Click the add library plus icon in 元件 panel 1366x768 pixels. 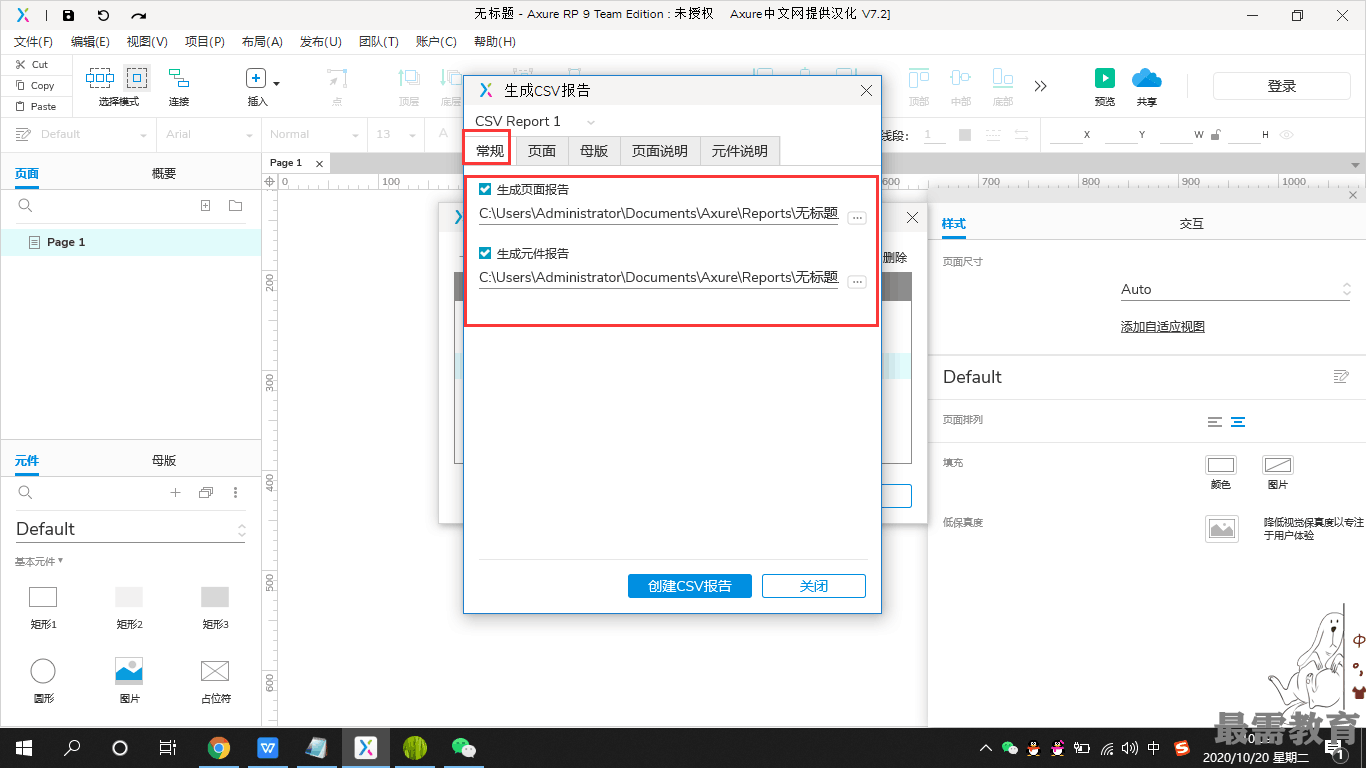175,493
